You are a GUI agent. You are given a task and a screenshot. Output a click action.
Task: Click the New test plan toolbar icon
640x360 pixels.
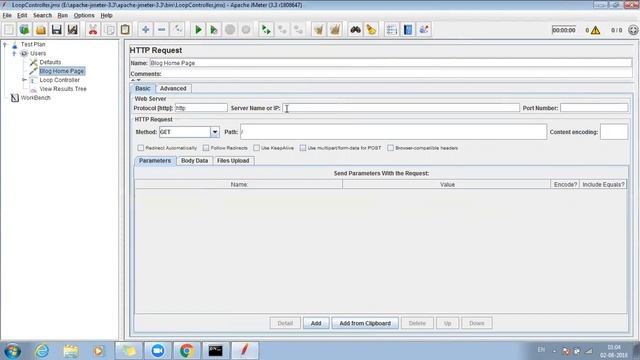pyautogui.click(x=9, y=29)
